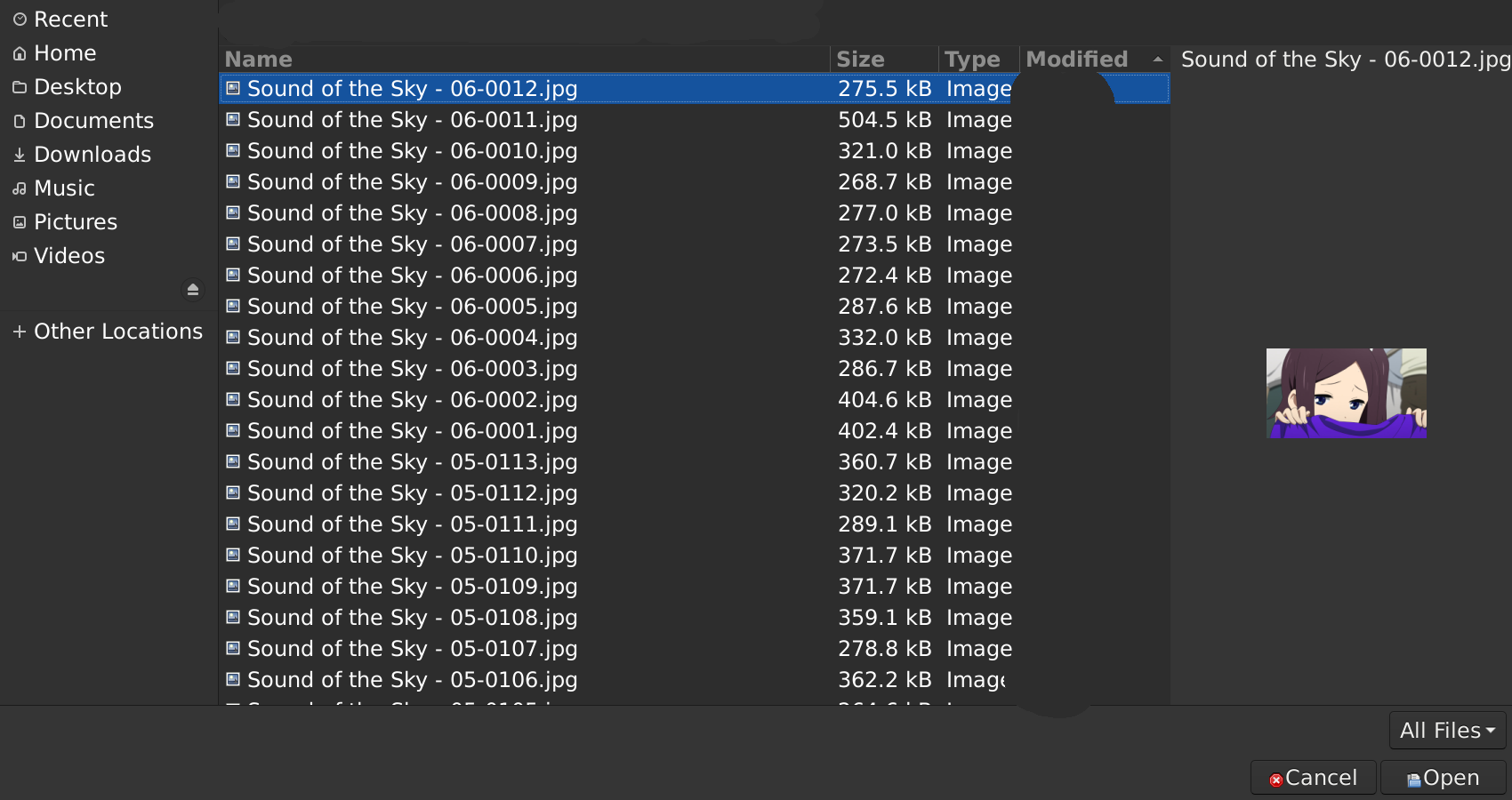
Task: Click the Music note icon in sidebar
Action: (20, 188)
